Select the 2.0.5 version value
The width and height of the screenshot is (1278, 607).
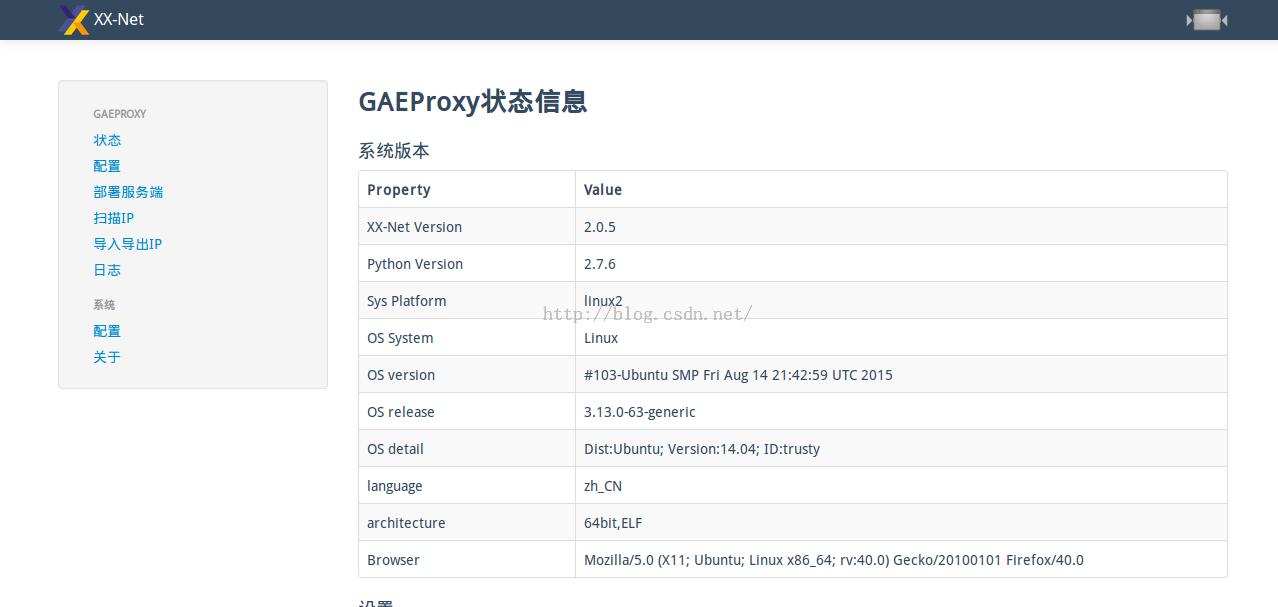point(901,227)
